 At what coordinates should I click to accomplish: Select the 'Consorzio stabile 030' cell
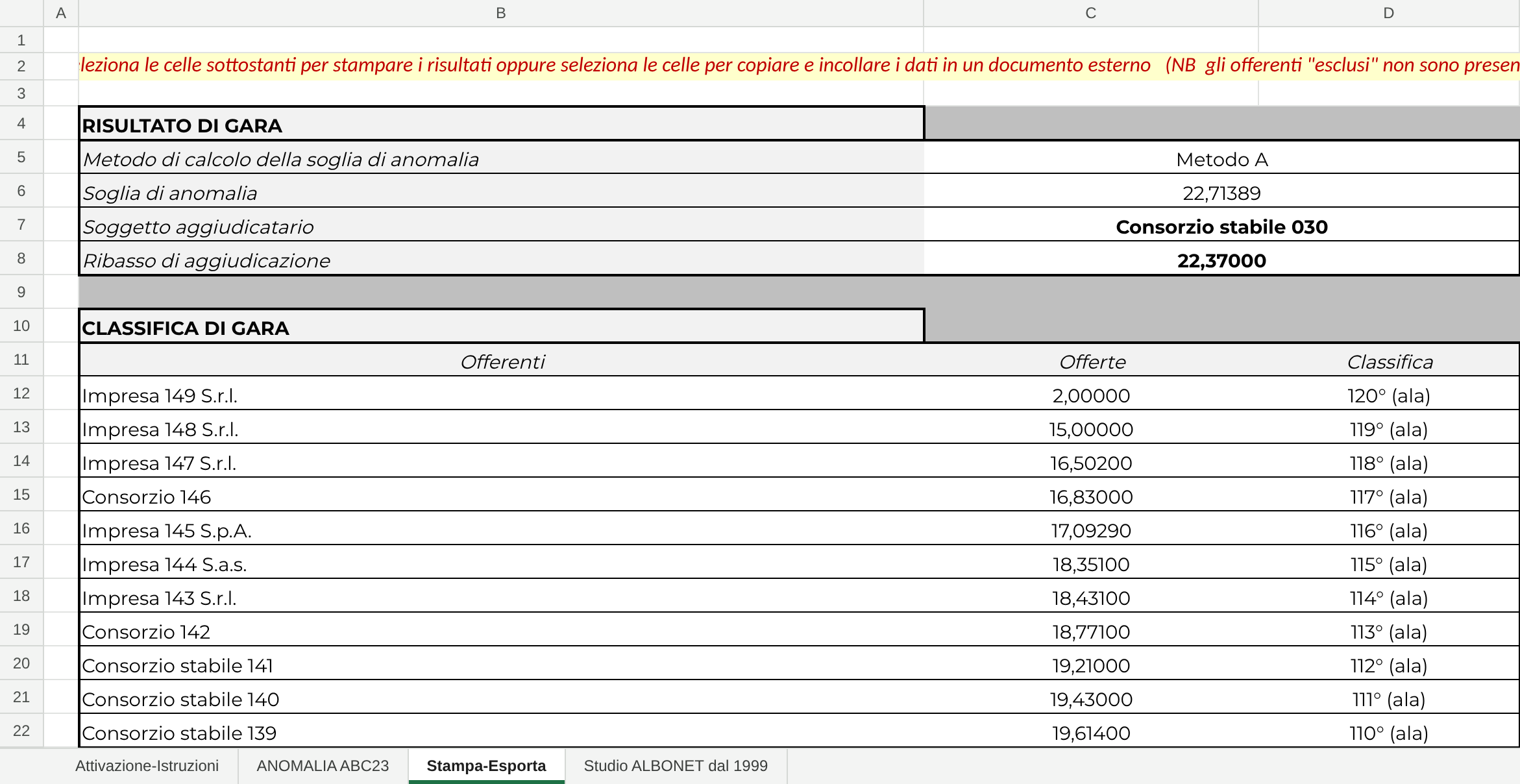point(1221,226)
